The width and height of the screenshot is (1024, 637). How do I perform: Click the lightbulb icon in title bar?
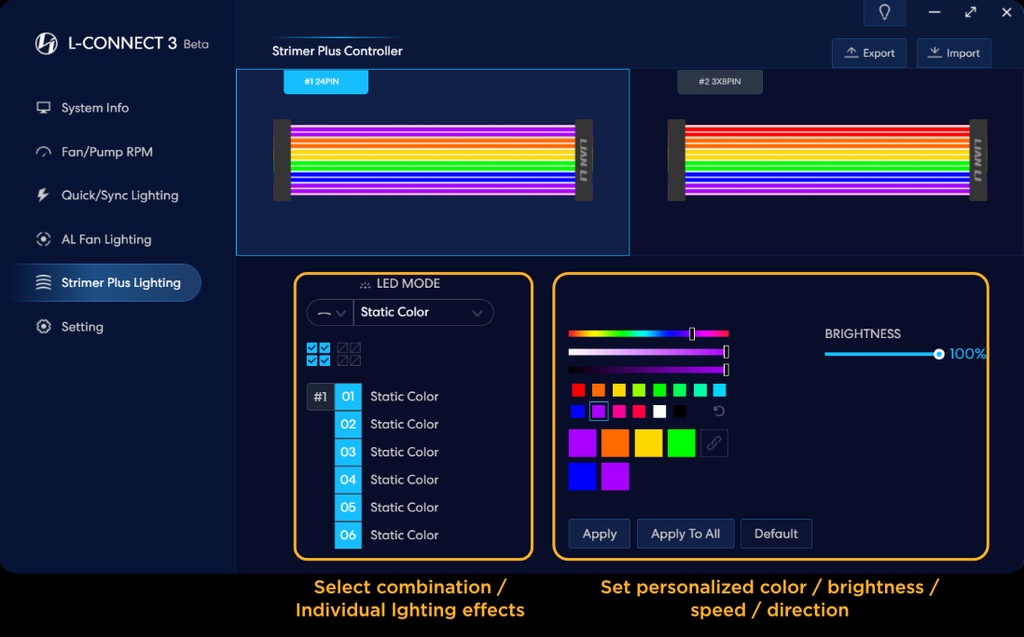[884, 13]
